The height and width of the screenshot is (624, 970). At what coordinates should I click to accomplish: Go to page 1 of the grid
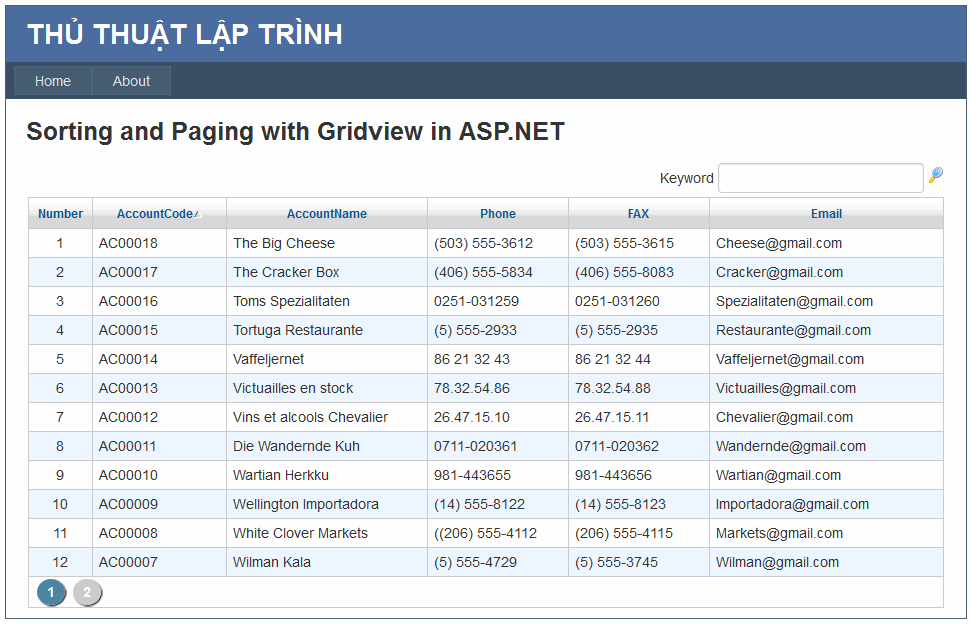point(51,592)
